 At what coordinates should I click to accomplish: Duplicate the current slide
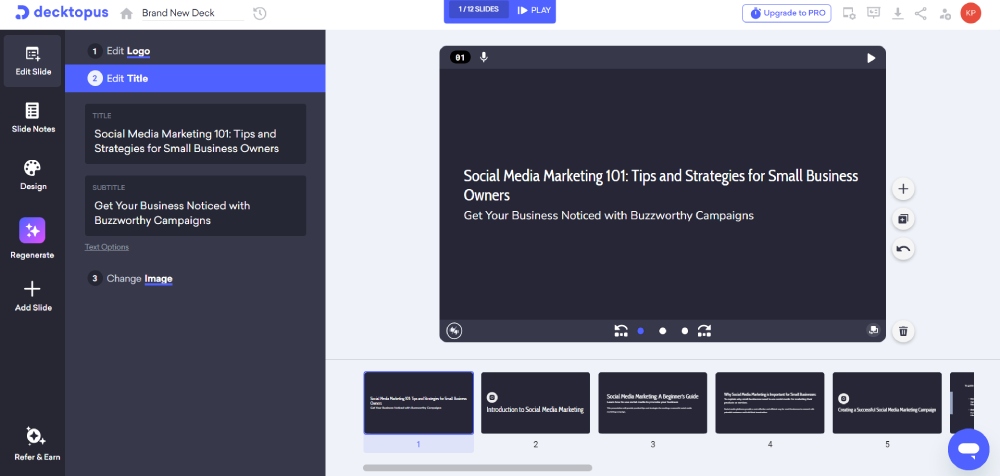[x=903, y=219]
